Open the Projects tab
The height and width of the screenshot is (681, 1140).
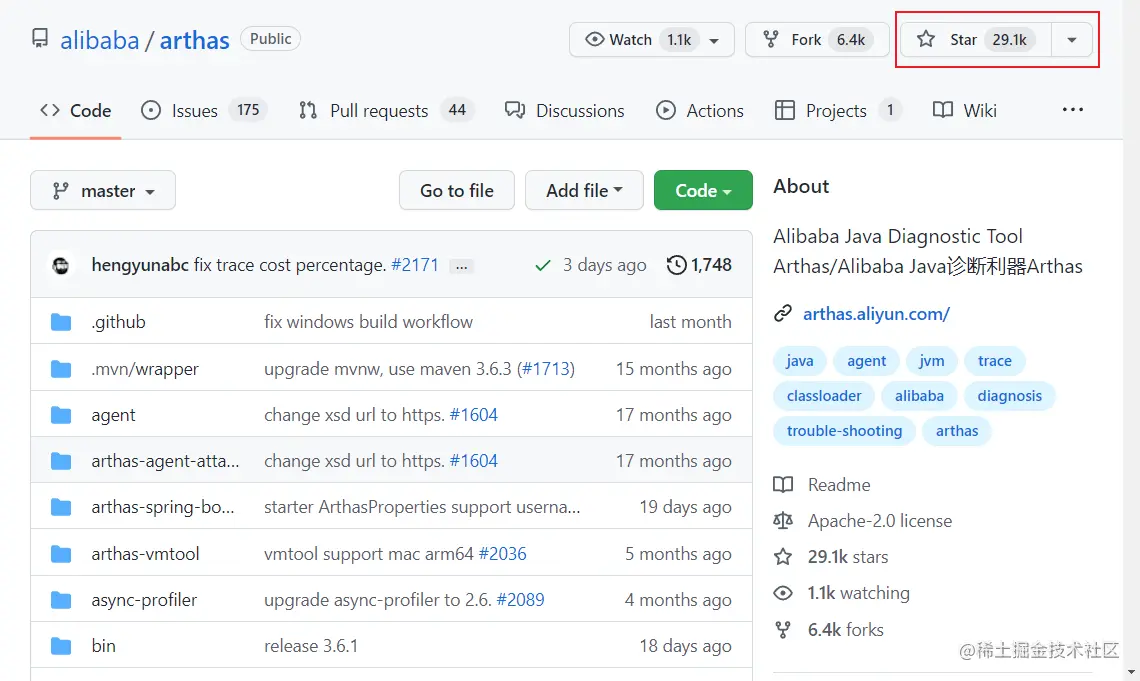(838, 110)
